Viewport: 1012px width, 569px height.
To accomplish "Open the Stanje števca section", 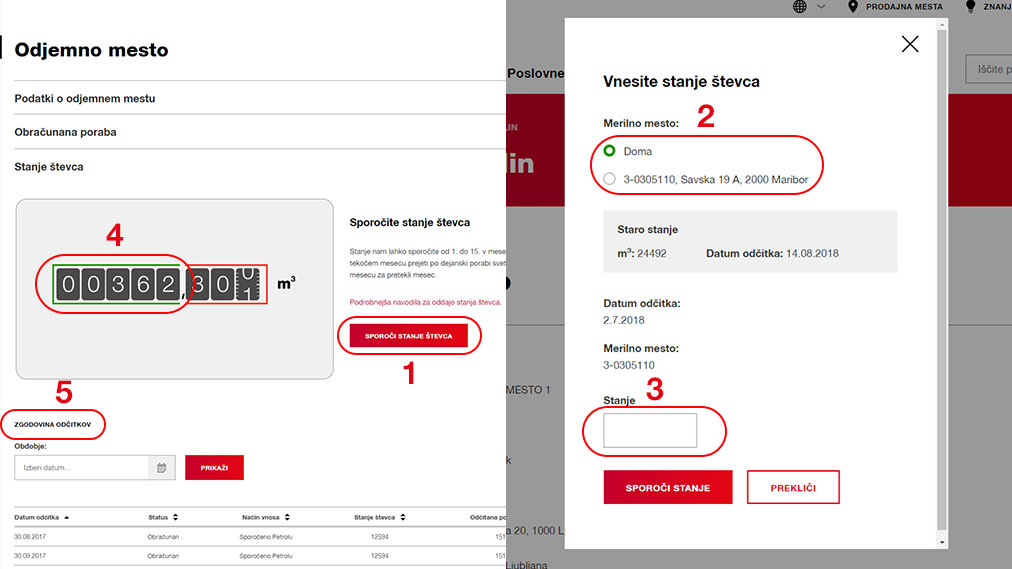I will coord(49,167).
